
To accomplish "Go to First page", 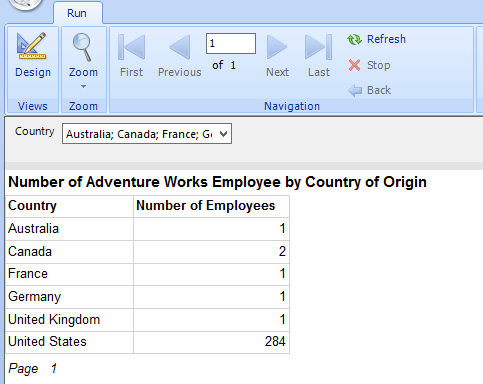I will click(131, 55).
